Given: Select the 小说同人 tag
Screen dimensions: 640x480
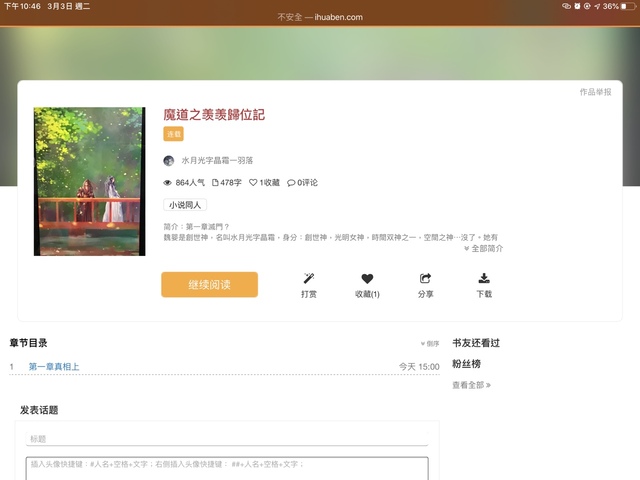Looking at the screenshot, I should [185, 205].
